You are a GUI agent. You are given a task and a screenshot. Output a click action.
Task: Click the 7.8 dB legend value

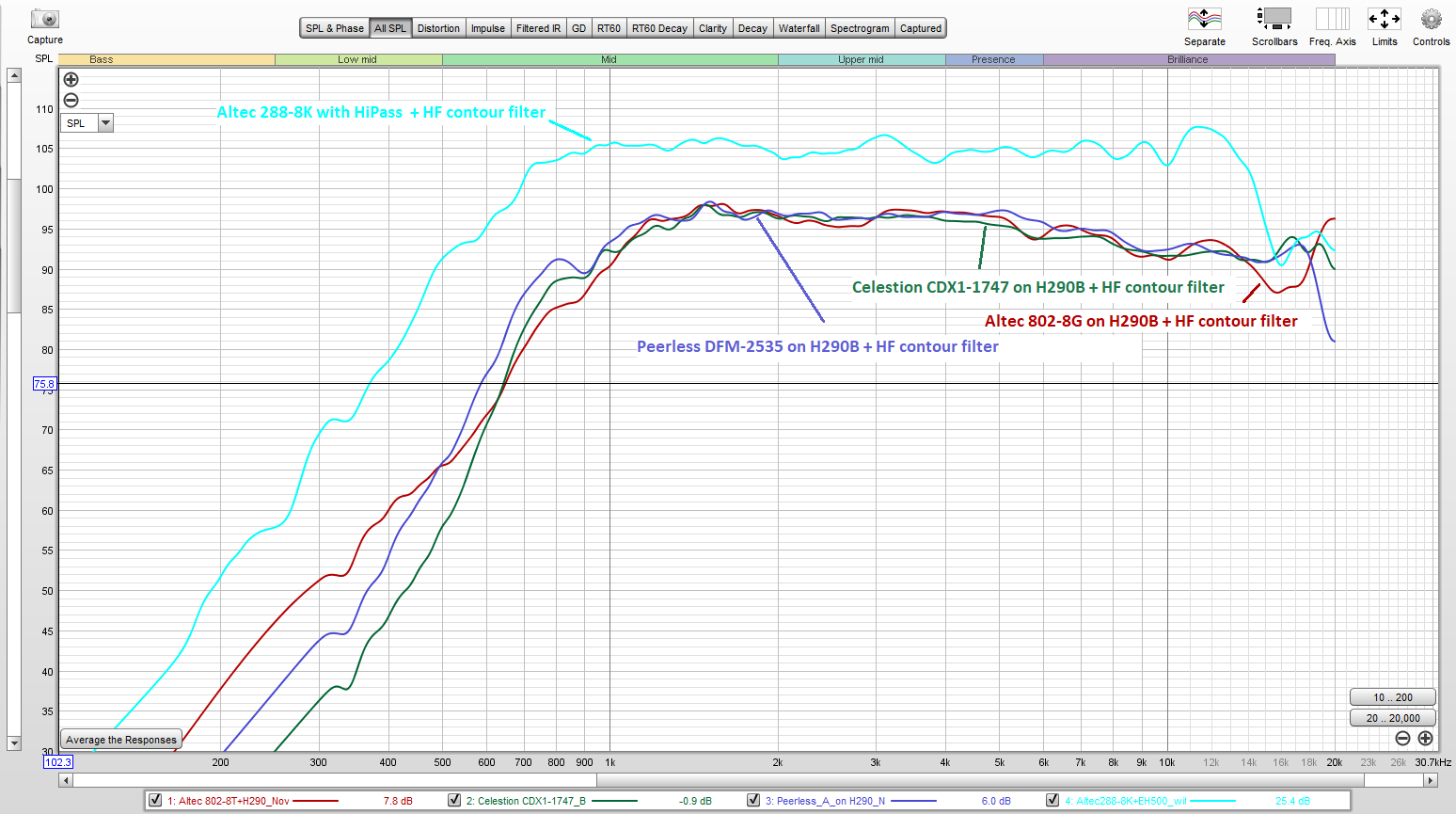coord(398,801)
